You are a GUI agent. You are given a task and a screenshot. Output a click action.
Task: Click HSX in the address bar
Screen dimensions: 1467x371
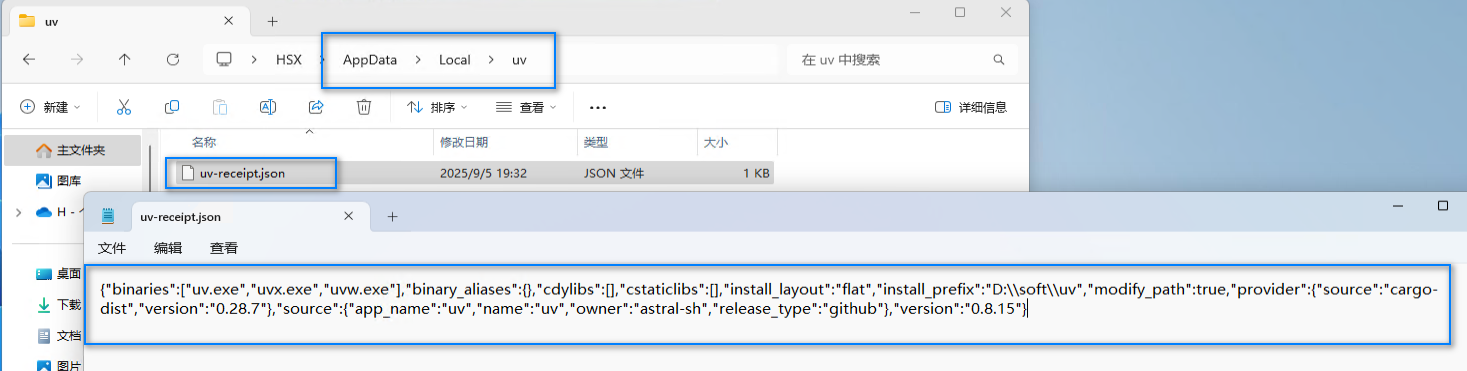click(289, 60)
